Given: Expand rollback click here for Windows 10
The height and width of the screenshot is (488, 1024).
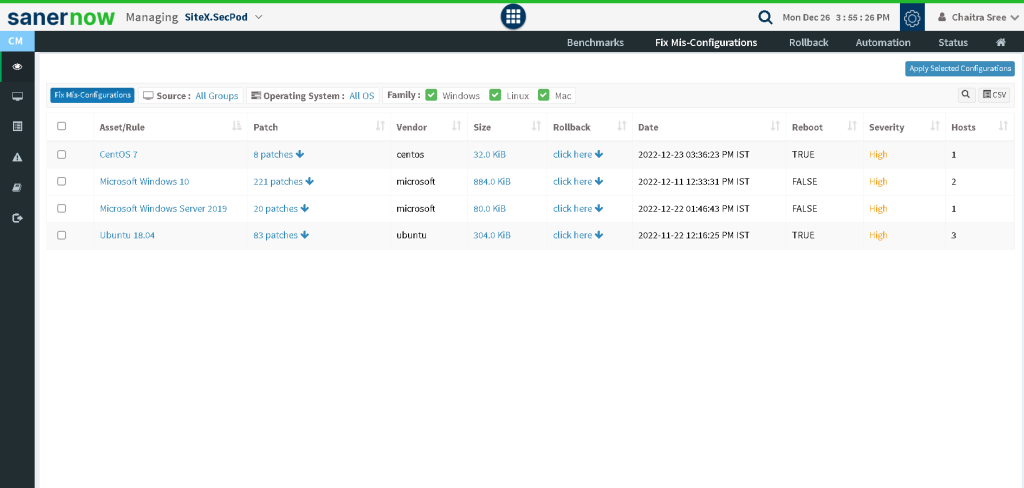Looking at the screenshot, I should tap(578, 182).
